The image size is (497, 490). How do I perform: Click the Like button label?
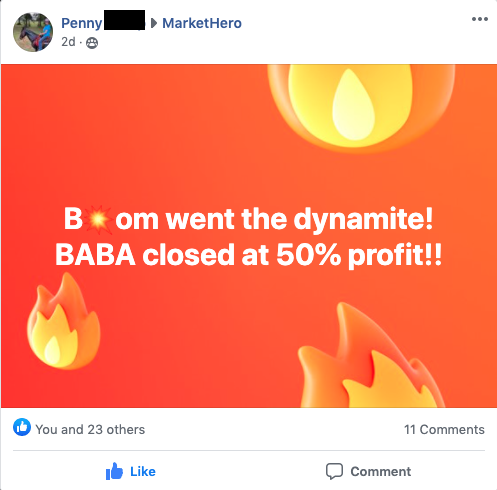(x=143, y=471)
